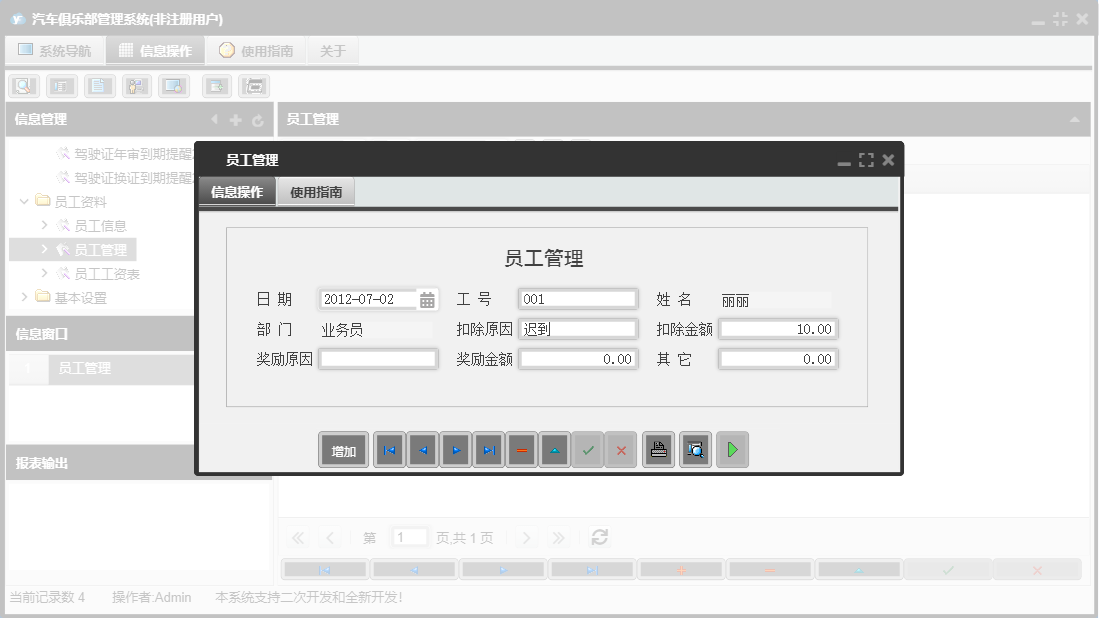1099x618 pixels.
Task: Open the 日期 date picker
Action: (428, 298)
